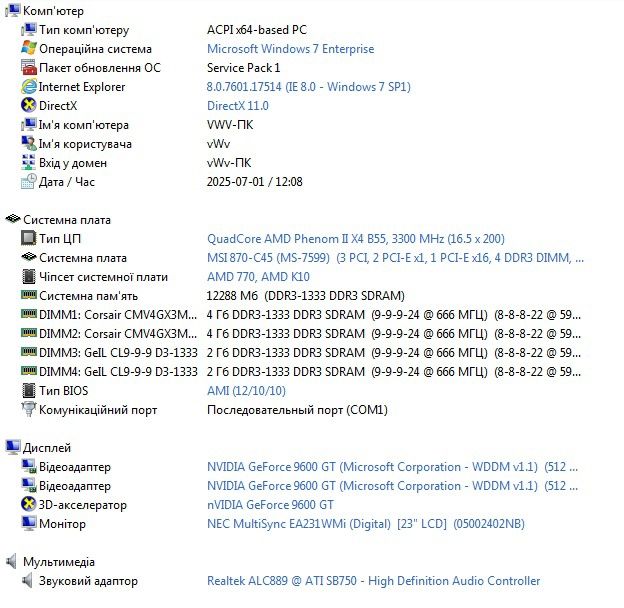Open the 8.0.7601.17514 Internet Explorer version link
624x608 pixels.
point(308,87)
